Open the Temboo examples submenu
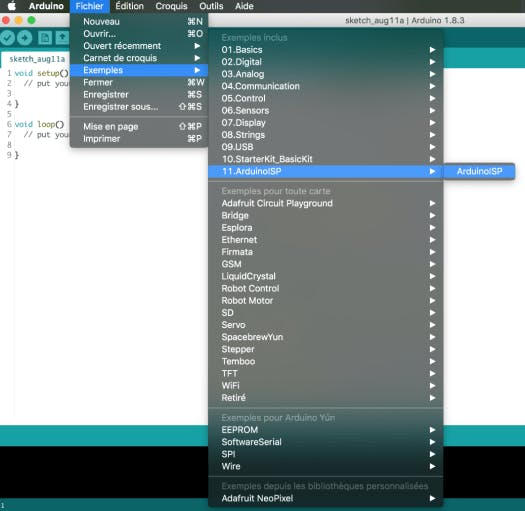This screenshot has height=511, width=525. [325, 361]
